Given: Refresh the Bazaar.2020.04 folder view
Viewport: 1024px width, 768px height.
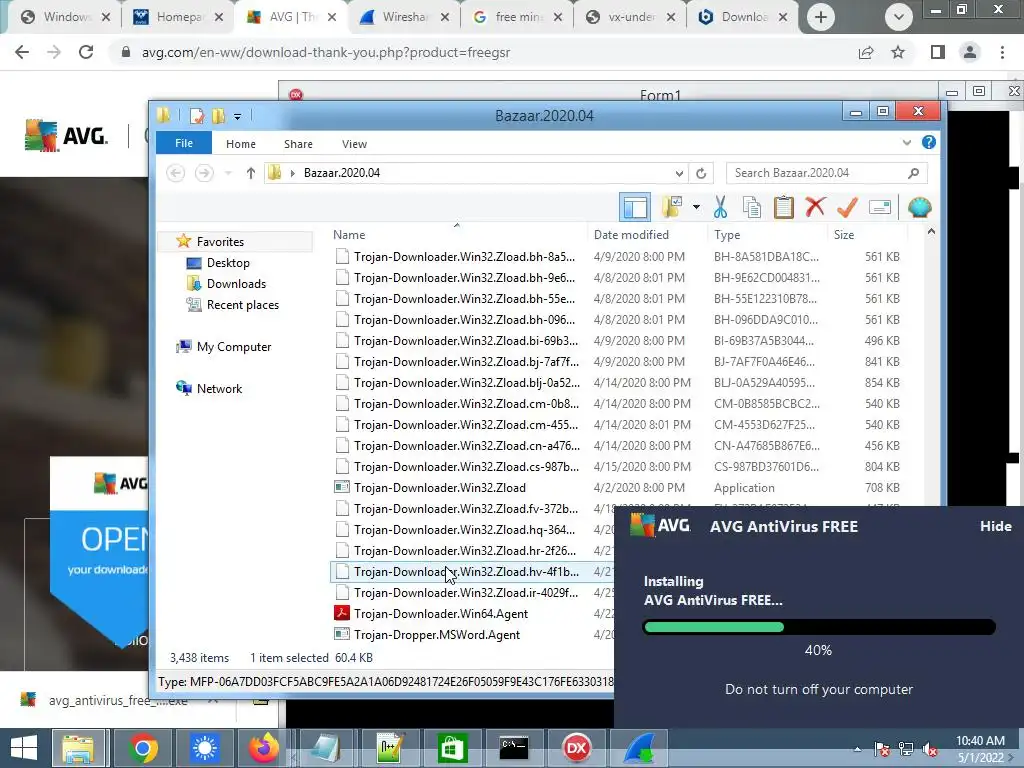Looking at the screenshot, I should tap(701, 173).
